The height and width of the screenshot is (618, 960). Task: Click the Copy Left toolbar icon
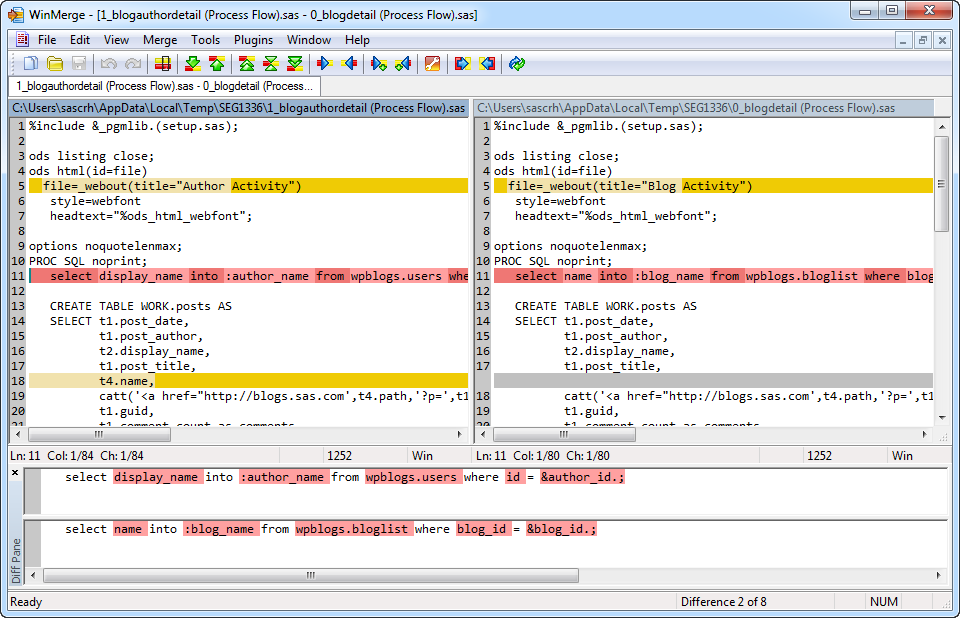[349, 64]
